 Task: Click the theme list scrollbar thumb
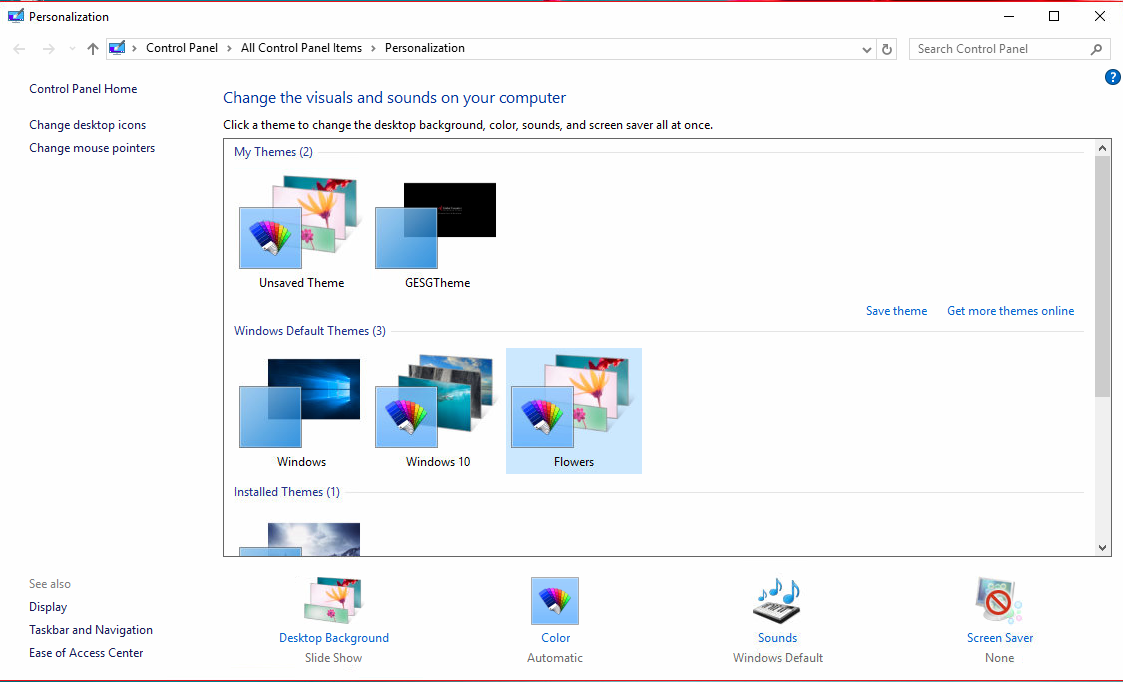tap(1102, 277)
